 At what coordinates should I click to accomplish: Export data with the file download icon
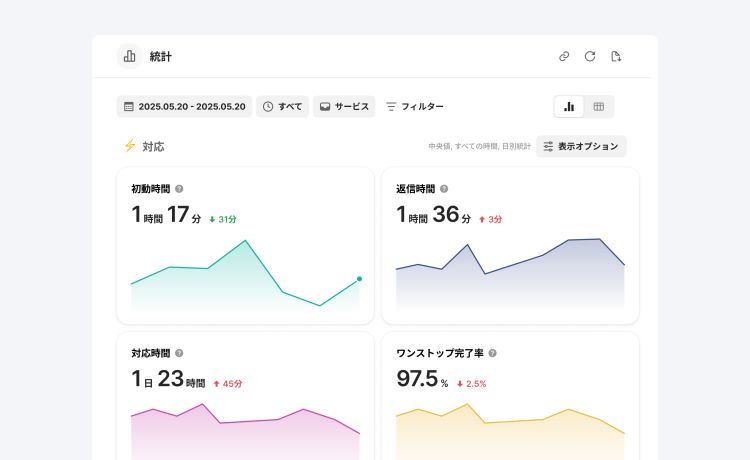616,56
